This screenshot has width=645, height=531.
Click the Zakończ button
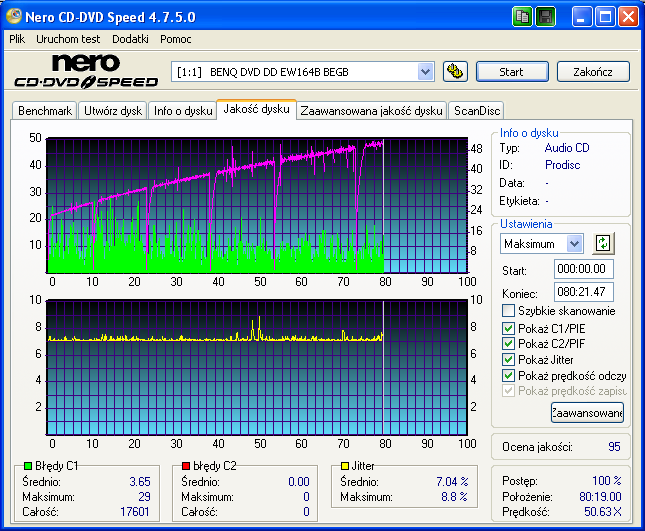click(x=593, y=72)
